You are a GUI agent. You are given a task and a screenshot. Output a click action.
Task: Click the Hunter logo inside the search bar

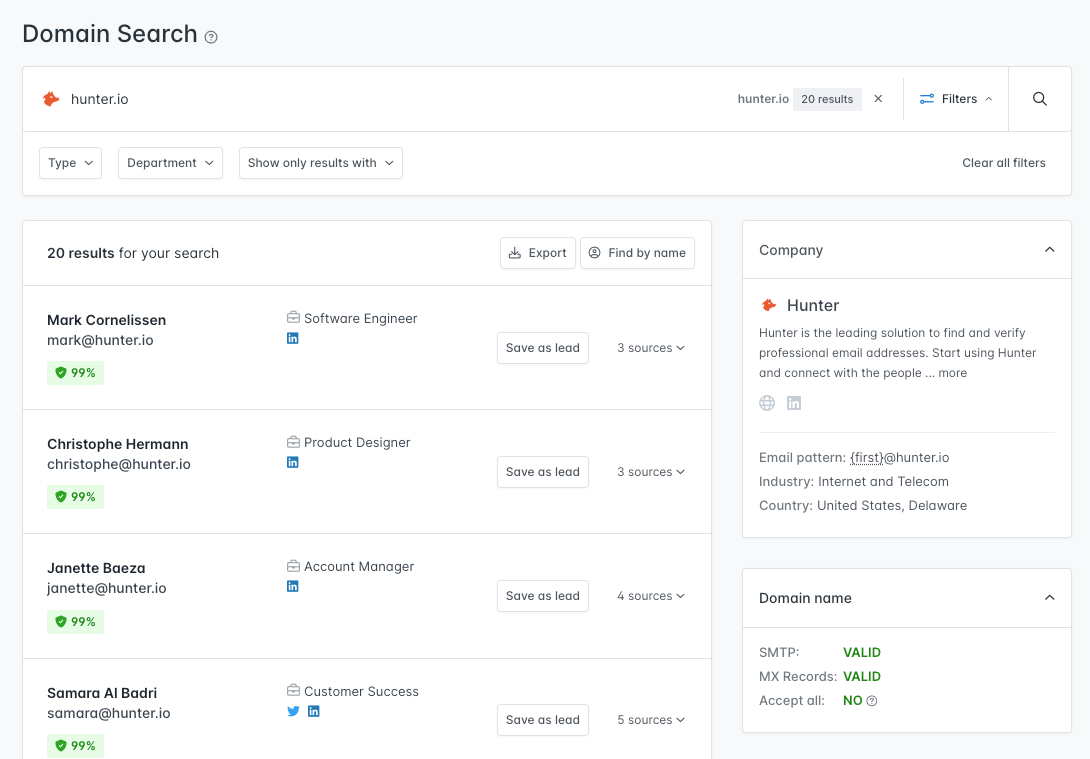(51, 99)
